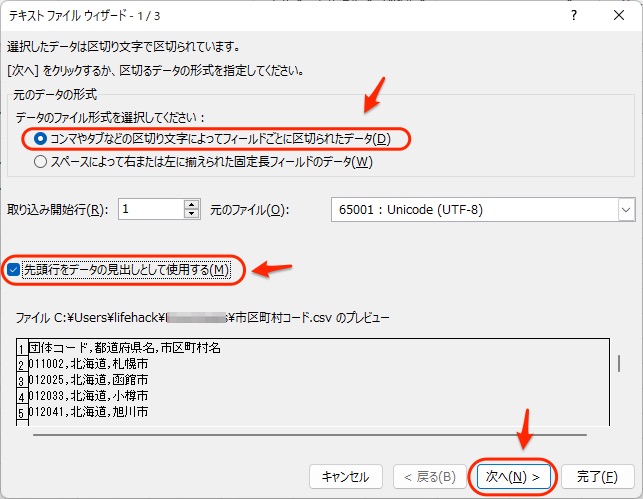This screenshot has width=643, height=499.
Task: Click the preview header row 団体コード,都道府県名,市区町村名
Action: click(x=125, y=348)
